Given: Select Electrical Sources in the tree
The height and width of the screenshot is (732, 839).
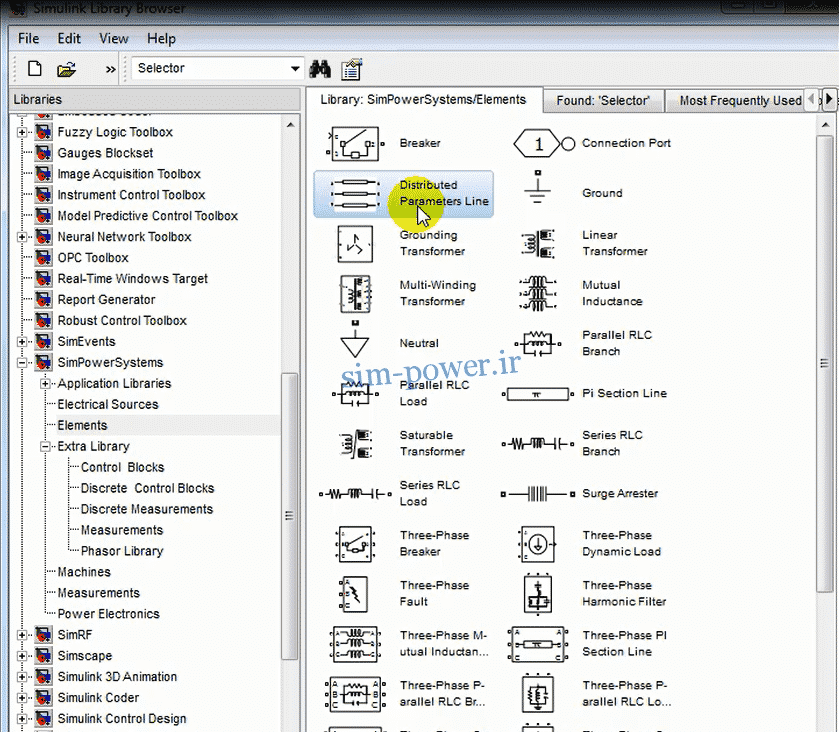Looking at the screenshot, I should [108, 405].
